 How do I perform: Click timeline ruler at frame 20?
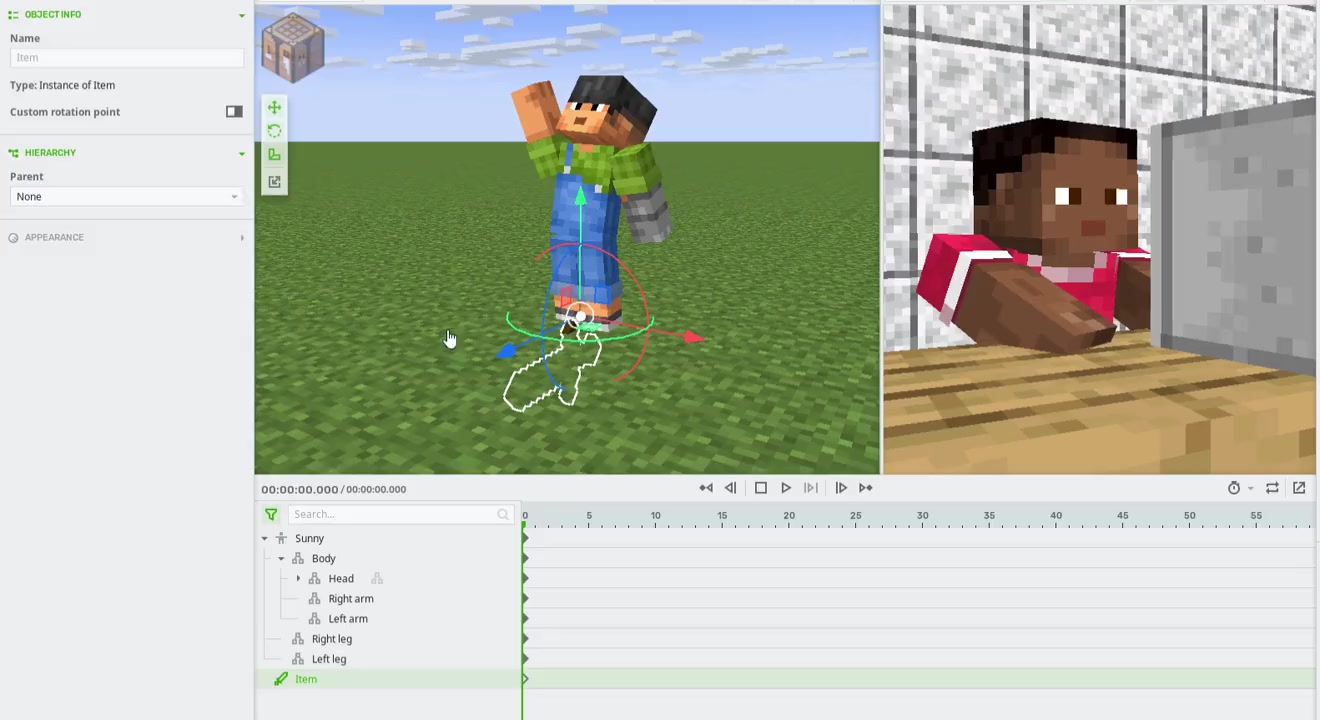[789, 516]
